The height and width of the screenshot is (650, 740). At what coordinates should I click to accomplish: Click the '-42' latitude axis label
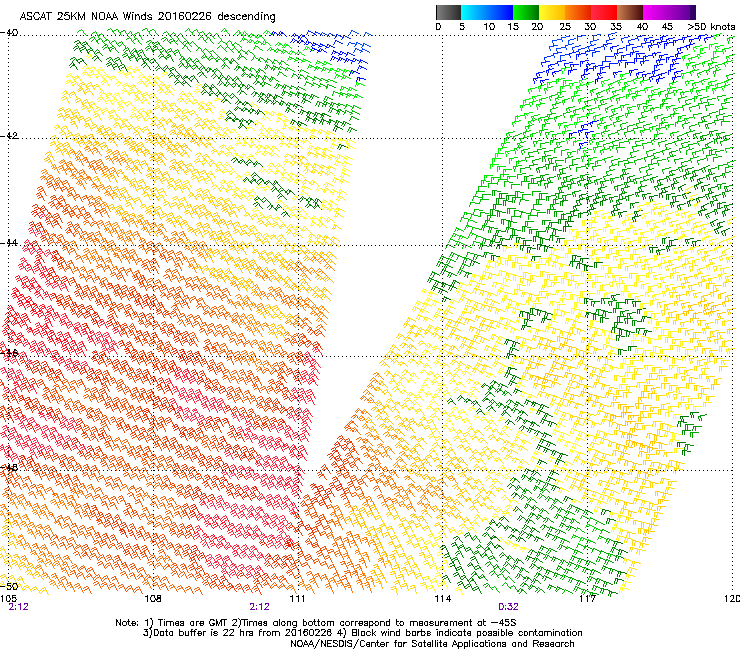(9, 135)
